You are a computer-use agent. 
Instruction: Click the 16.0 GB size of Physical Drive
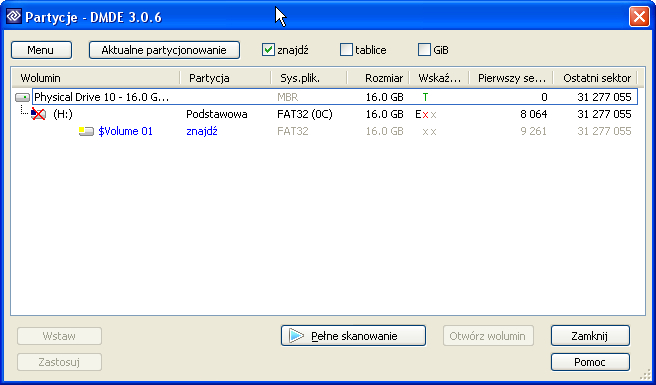point(384,98)
